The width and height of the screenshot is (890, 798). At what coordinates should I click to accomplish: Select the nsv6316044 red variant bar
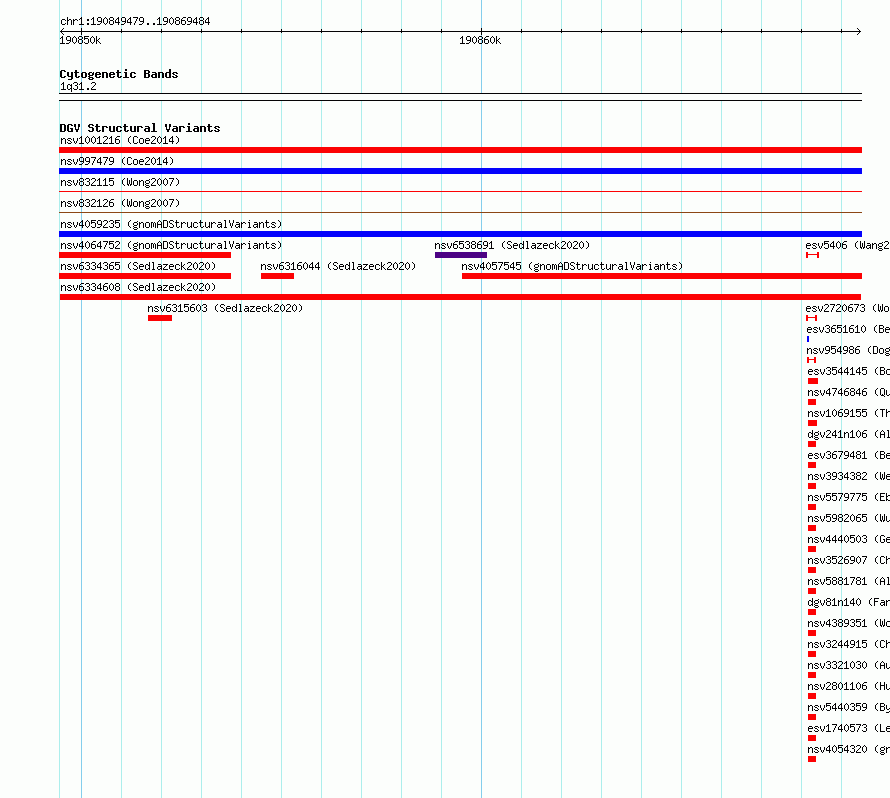(278, 276)
